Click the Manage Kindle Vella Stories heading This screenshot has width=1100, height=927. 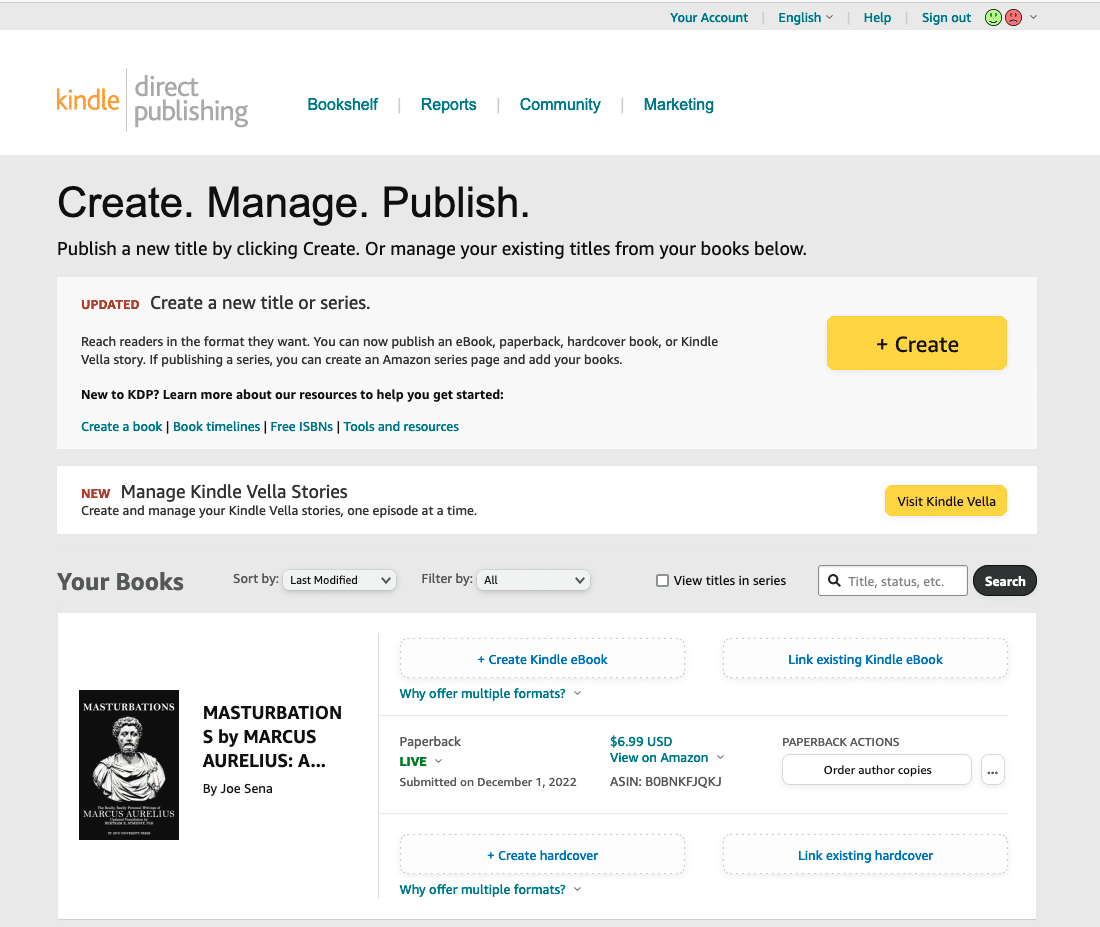coord(234,491)
